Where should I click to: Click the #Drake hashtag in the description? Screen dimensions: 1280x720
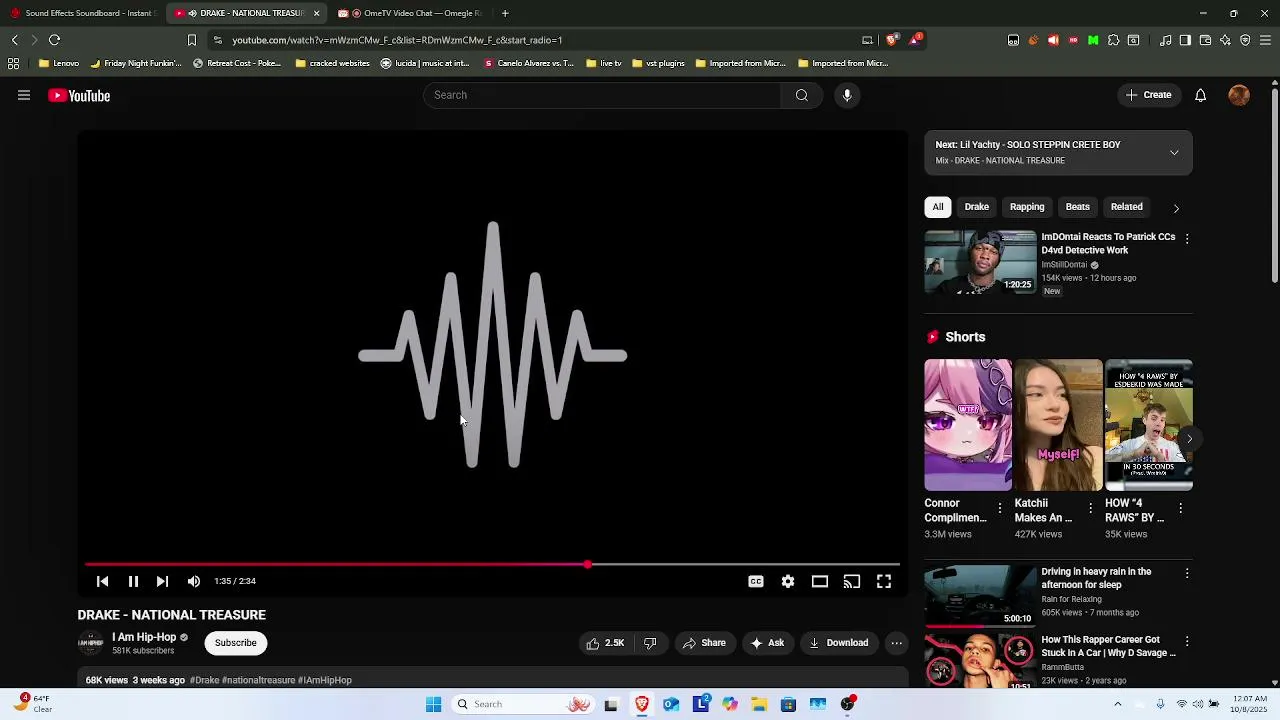pyautogui.click(x=204, y=680)
